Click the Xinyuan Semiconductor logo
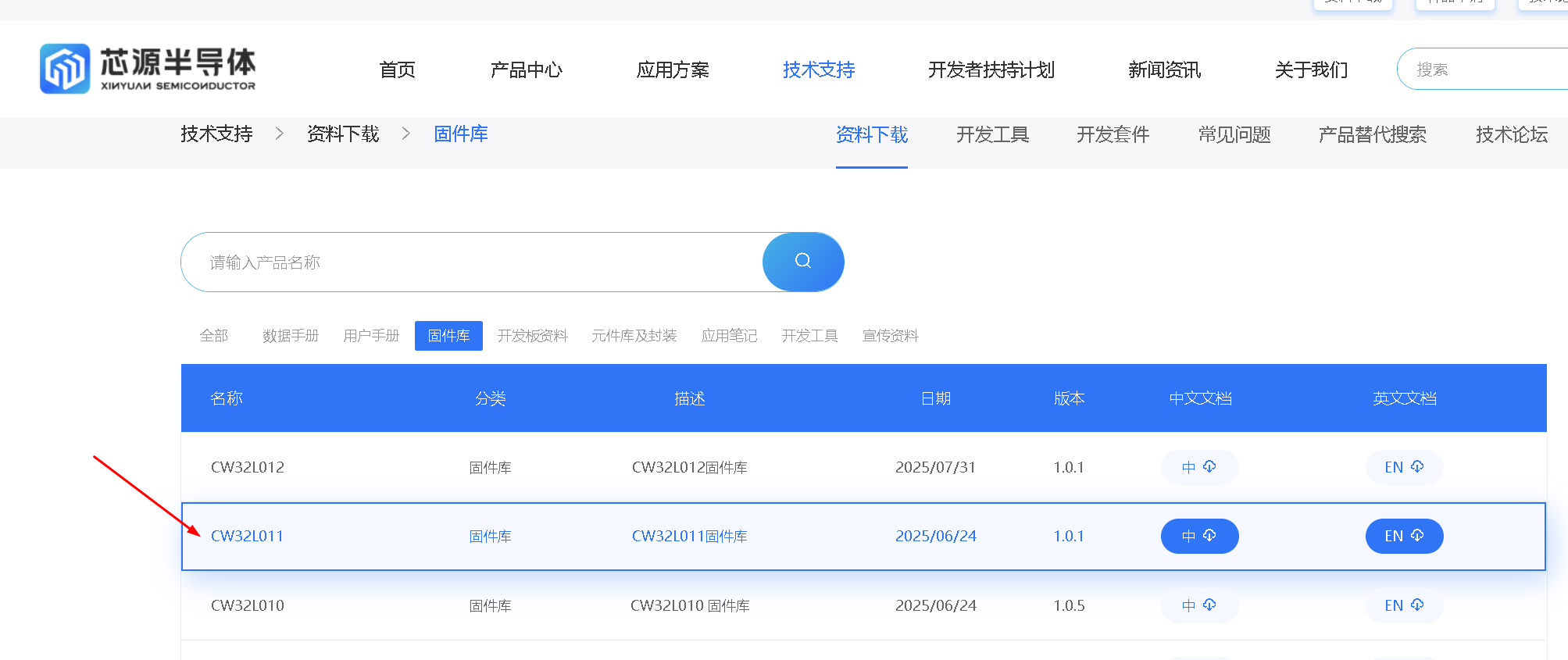The image size is (1568, 660). pos(148,69)
